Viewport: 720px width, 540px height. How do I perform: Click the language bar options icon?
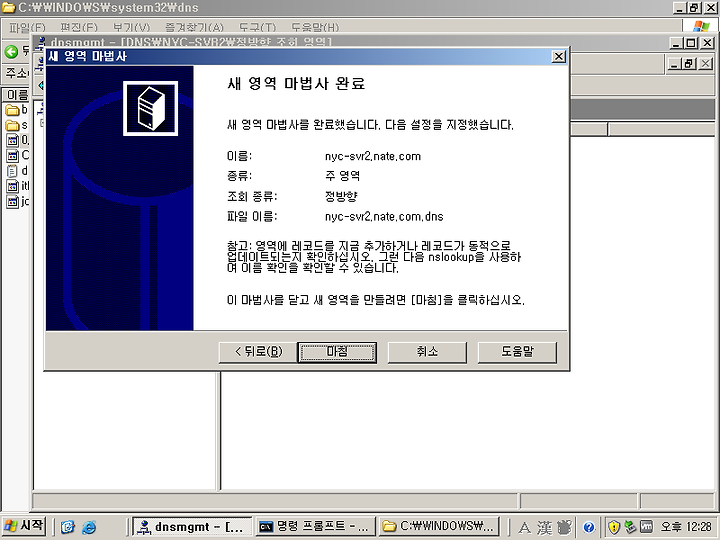(x=565, y=528)
